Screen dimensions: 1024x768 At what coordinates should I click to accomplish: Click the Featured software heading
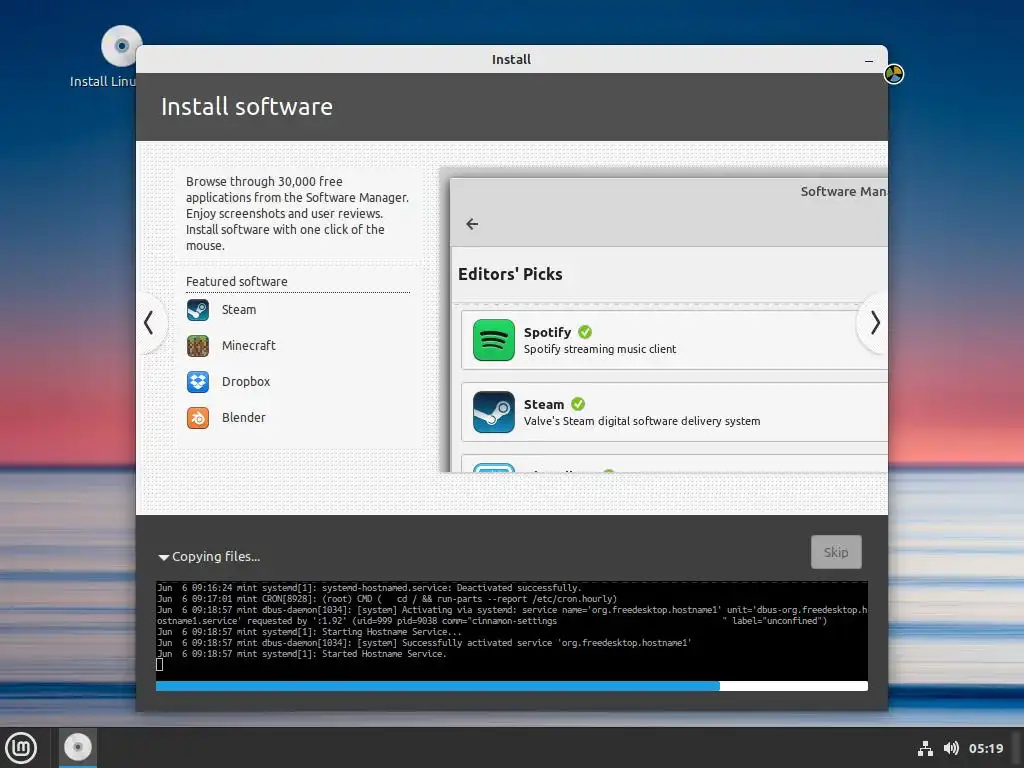coord(236,281)
